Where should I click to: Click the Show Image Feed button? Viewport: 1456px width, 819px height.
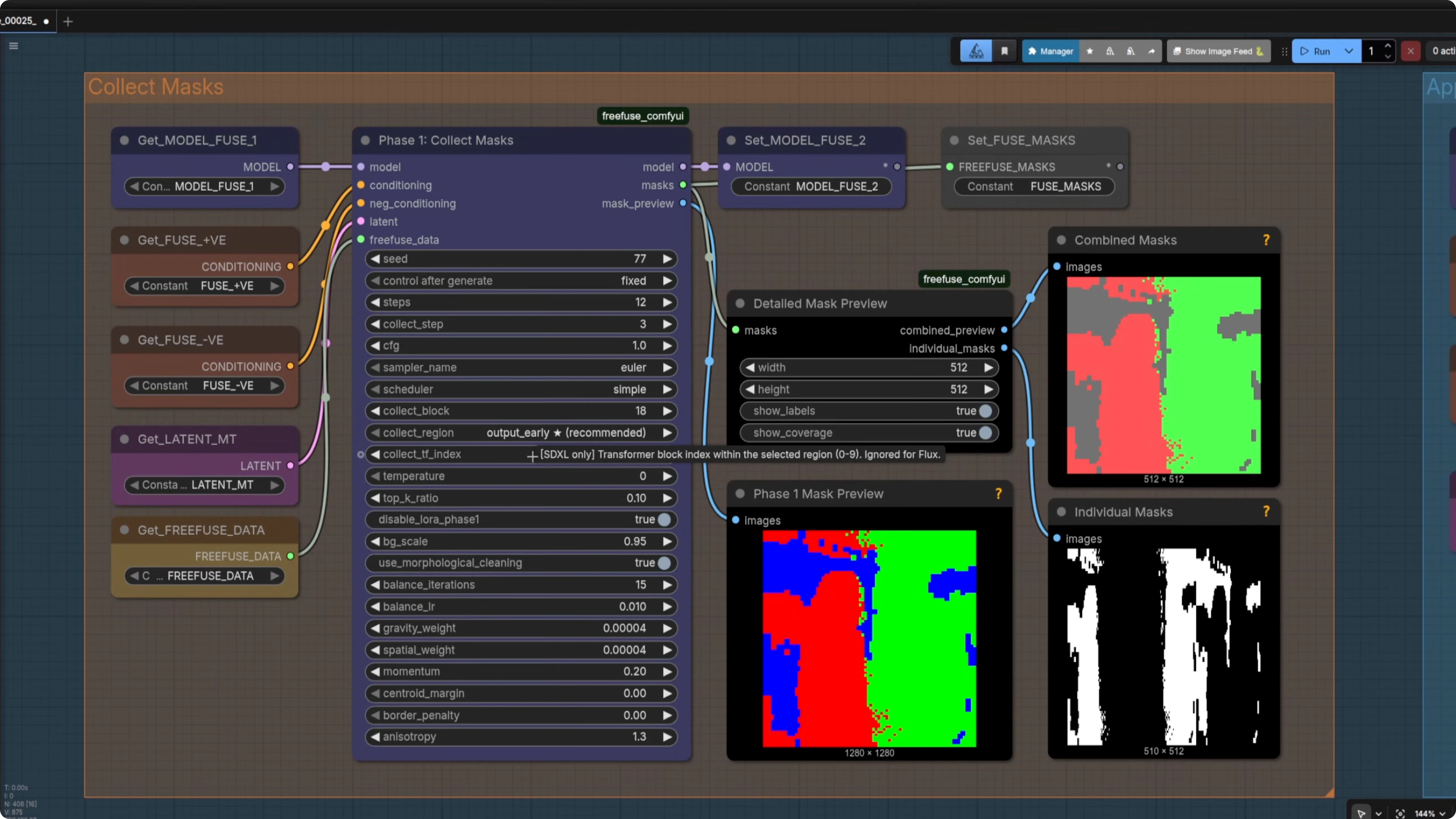(x=1218, y=51)
